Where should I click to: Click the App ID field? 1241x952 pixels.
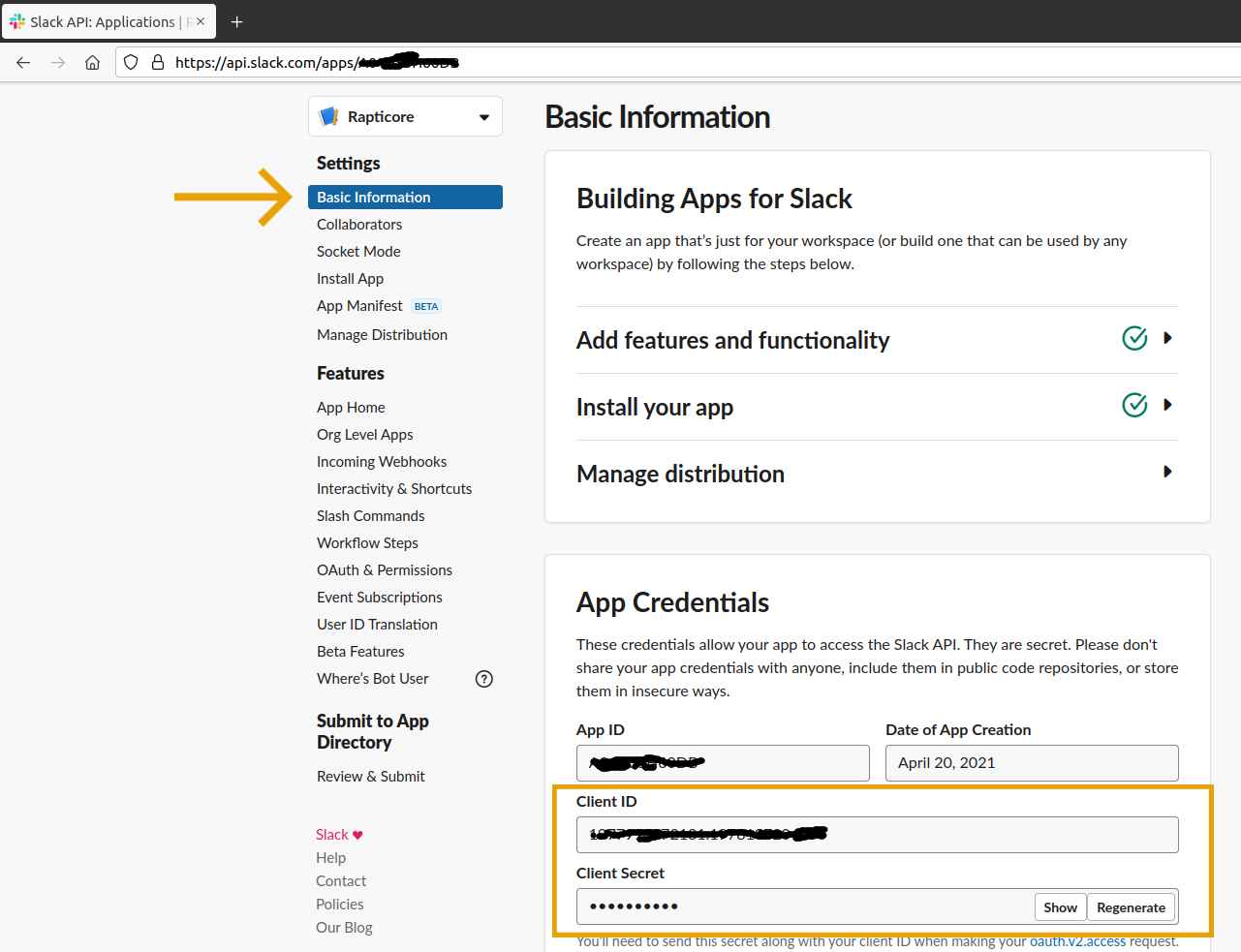pos(723,763)
